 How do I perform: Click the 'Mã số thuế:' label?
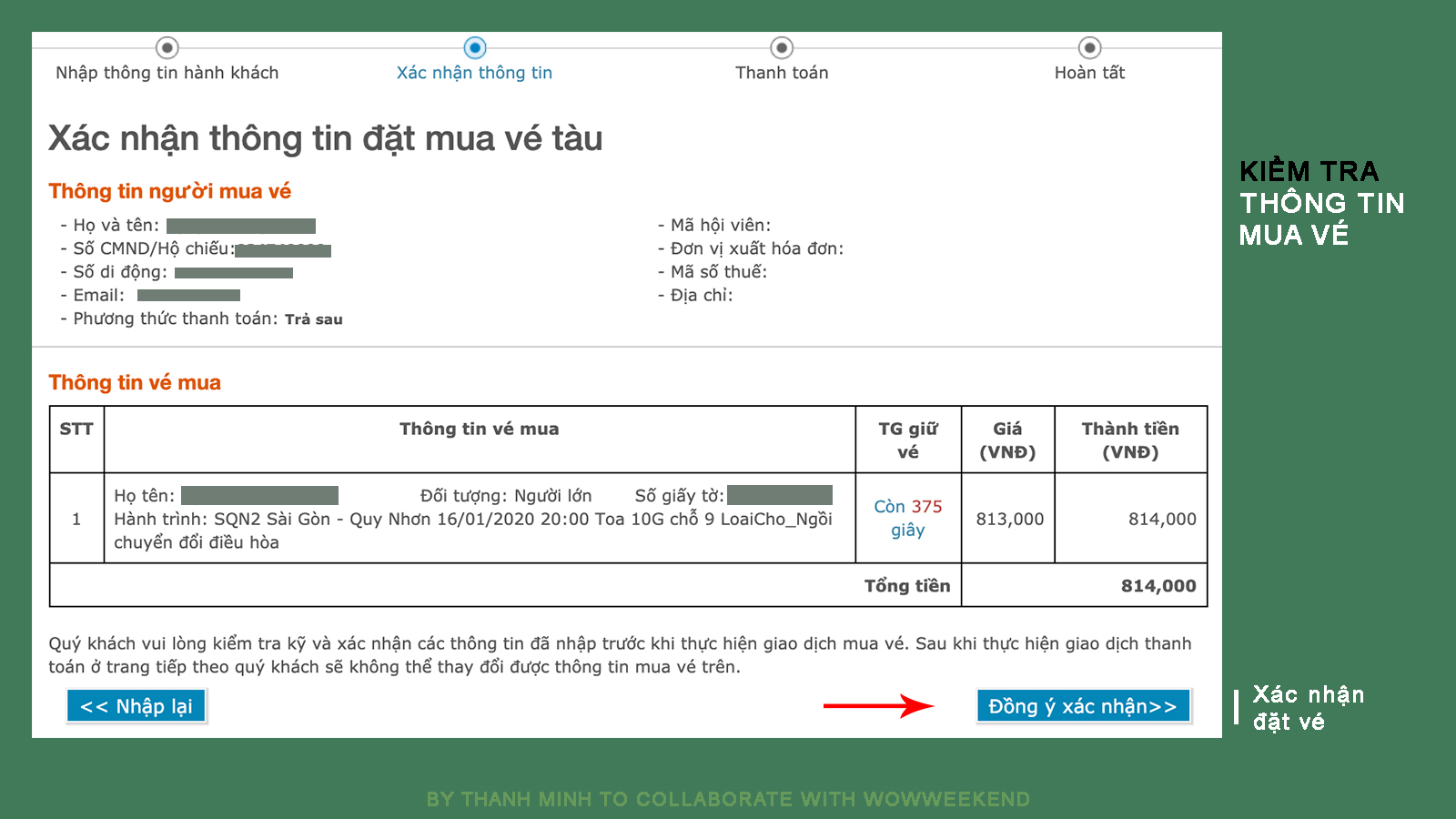tap(713, 272)
